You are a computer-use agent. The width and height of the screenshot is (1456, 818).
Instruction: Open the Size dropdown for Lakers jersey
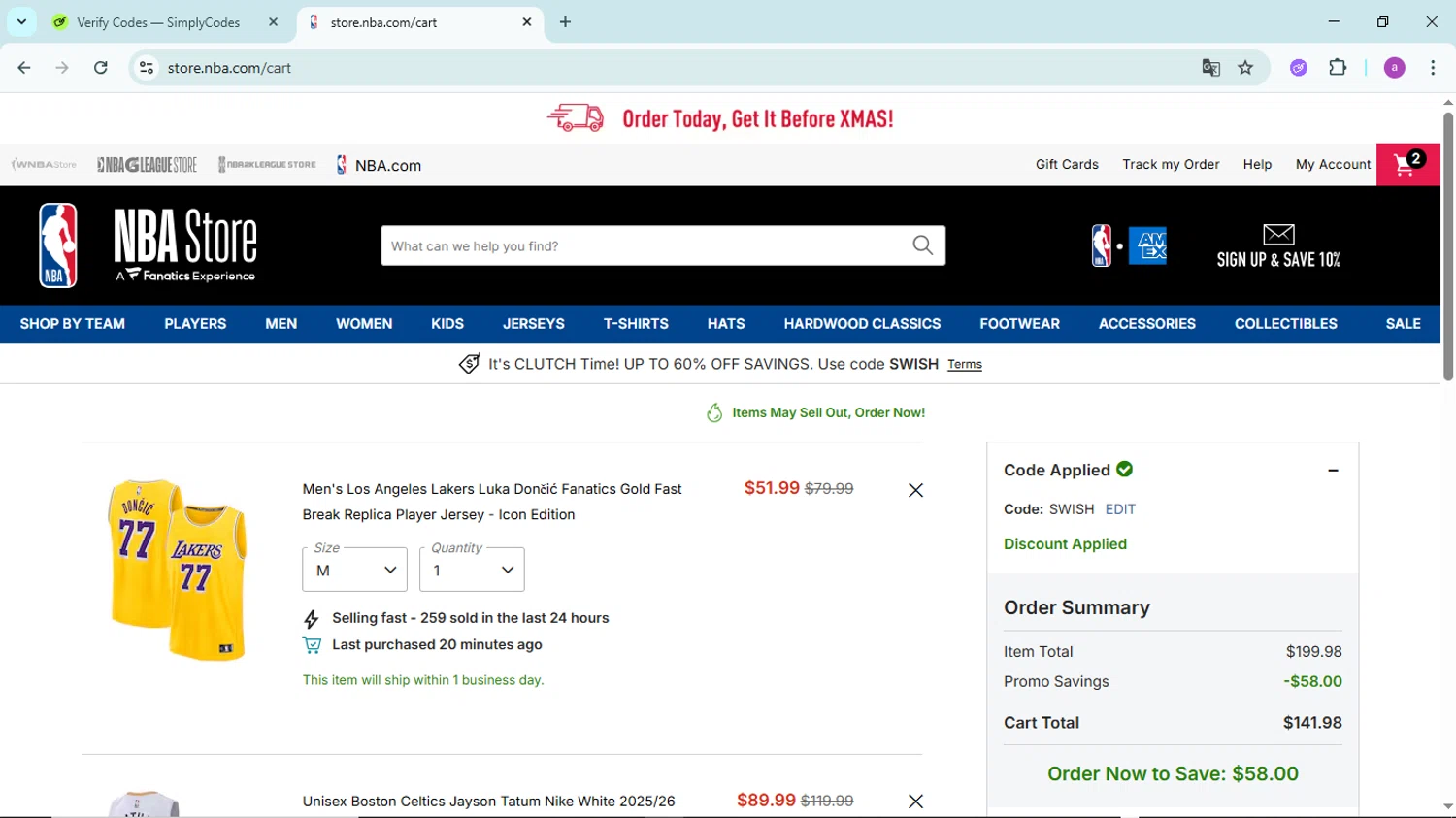[354, 570]
